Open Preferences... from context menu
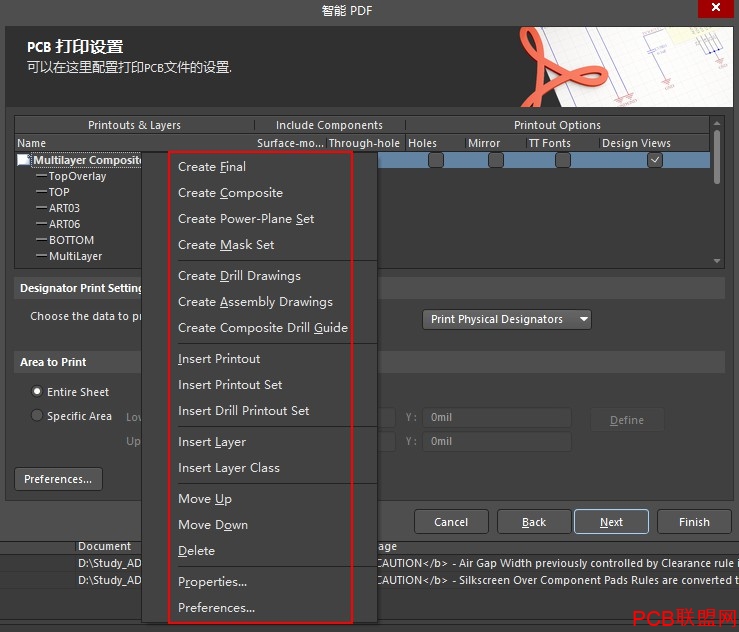Screen dimensions: 739x632 [216, 607]
